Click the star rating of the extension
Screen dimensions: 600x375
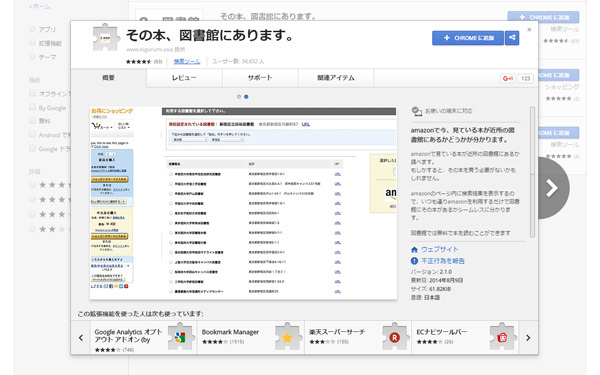(139, 61)
